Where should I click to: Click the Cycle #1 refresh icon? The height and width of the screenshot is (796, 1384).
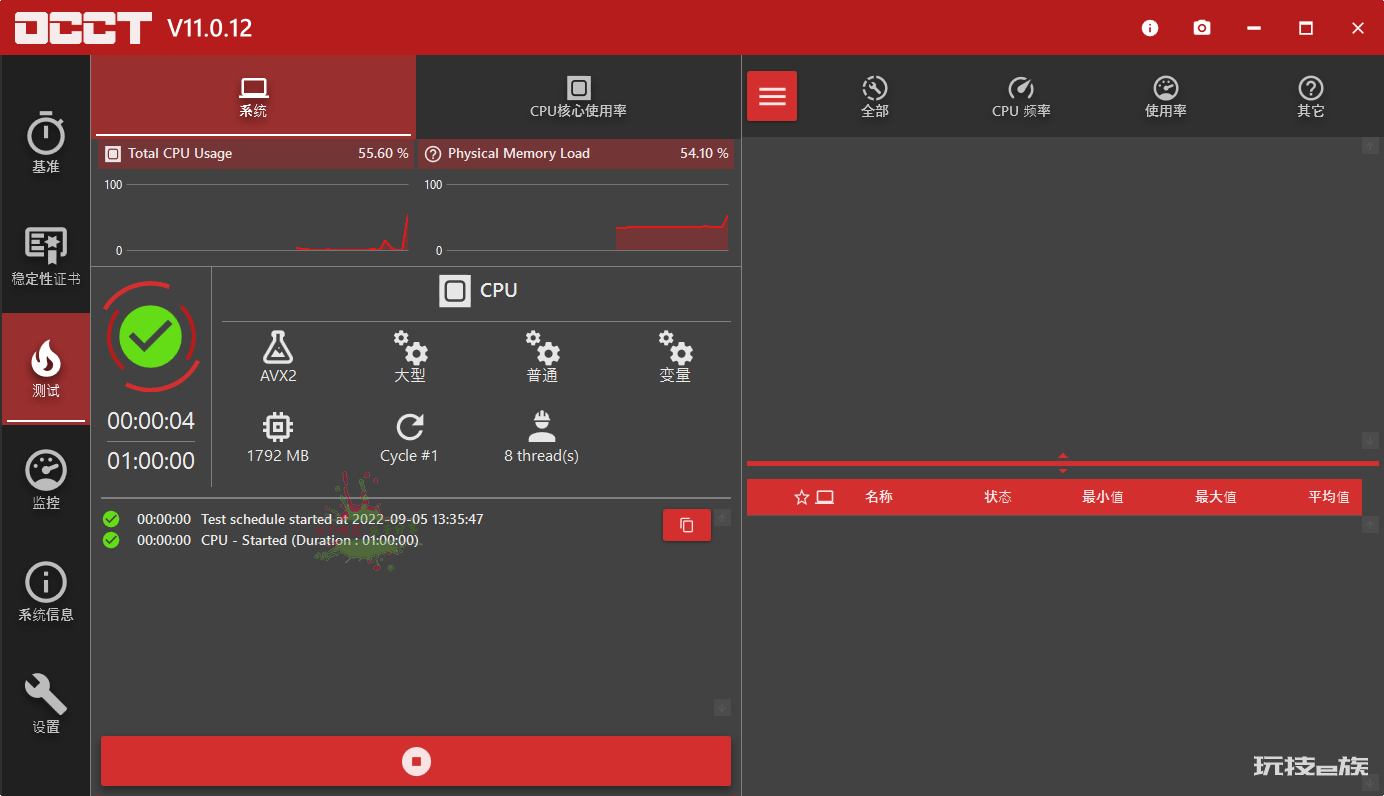click(409, 427)
